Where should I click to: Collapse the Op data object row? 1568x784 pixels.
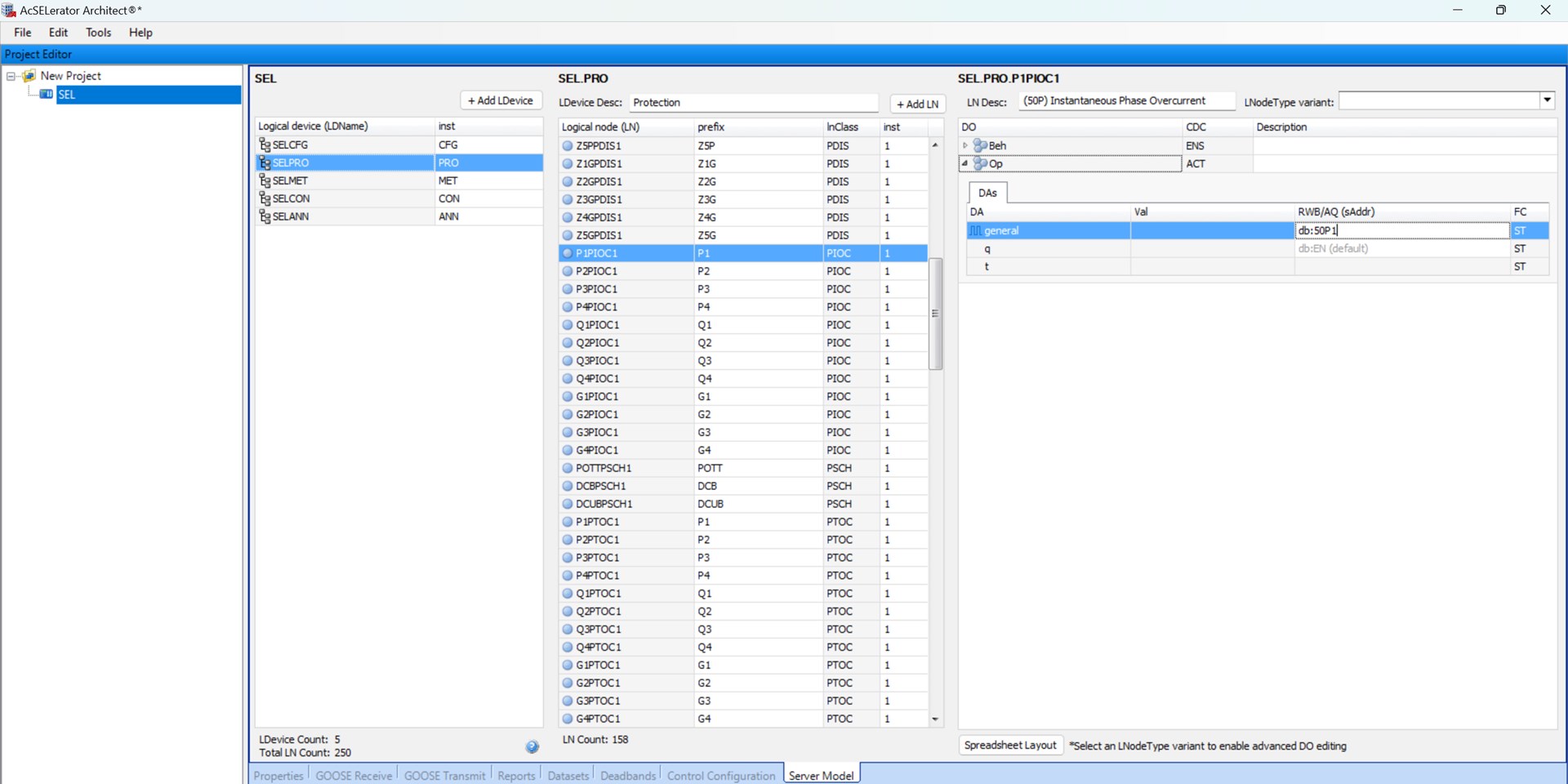pos(965,163)
